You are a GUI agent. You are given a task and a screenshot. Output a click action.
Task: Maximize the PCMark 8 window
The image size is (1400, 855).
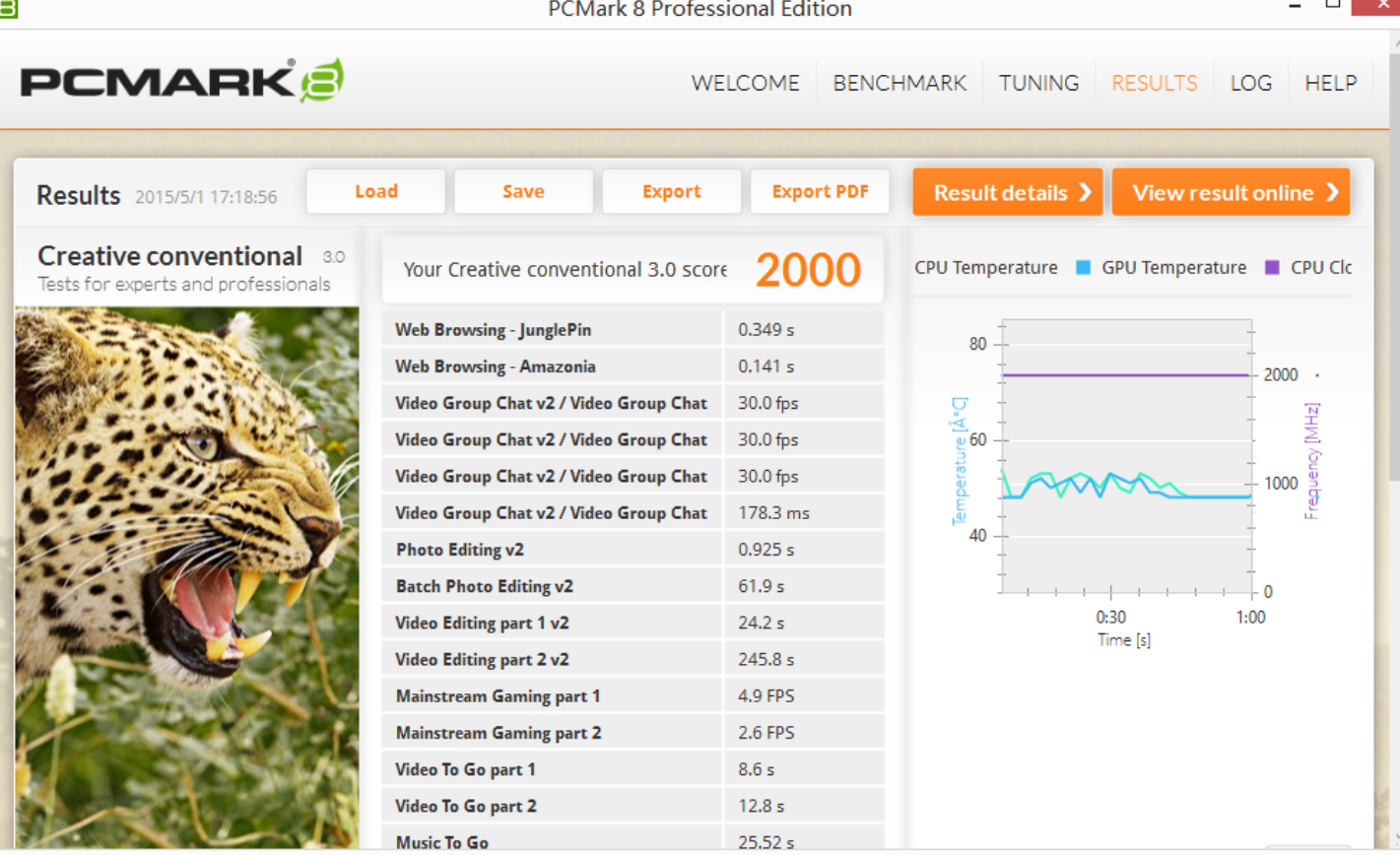[1333, 5]
